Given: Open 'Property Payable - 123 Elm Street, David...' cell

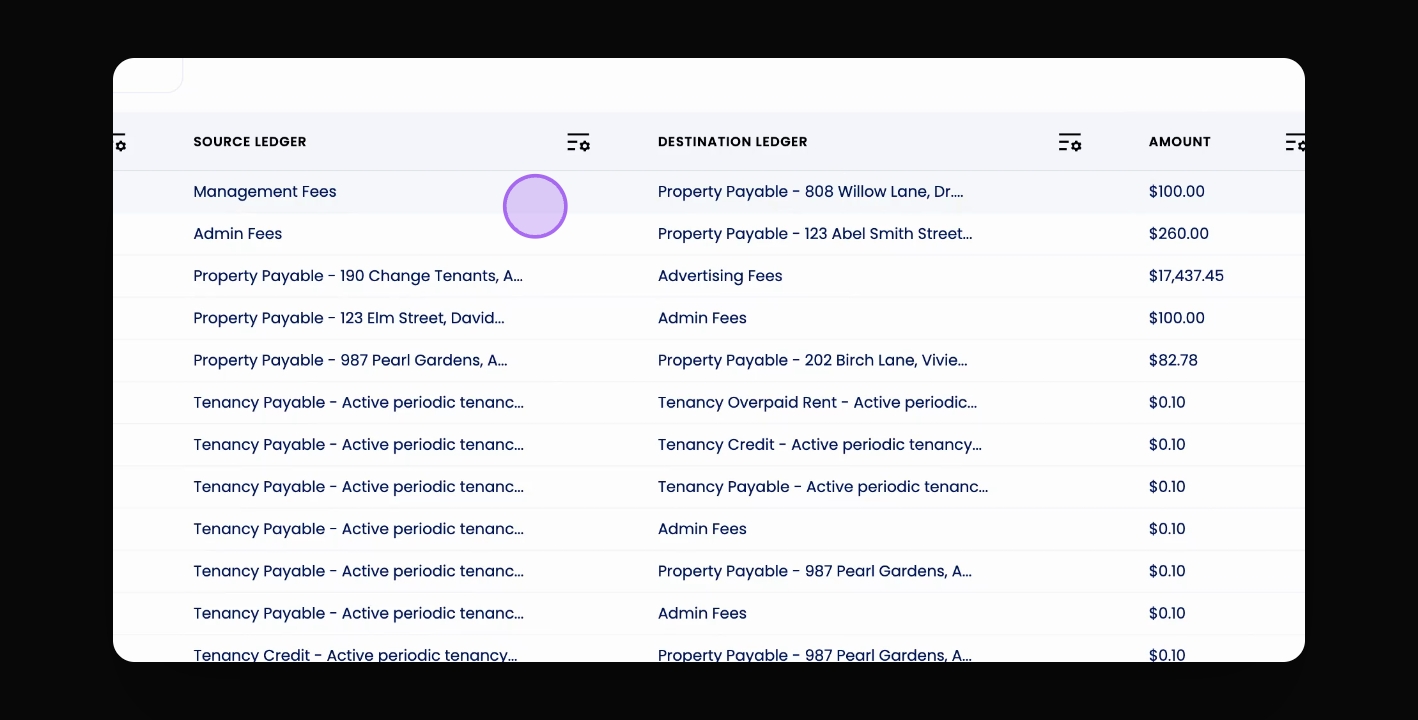Looking at the screenshot, I should 349,318.
